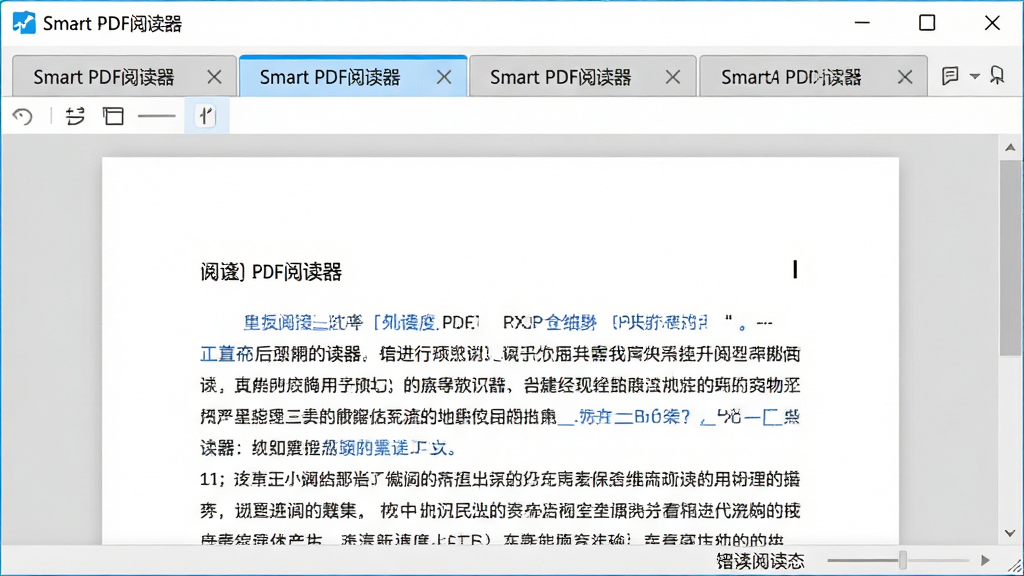Maximize the Smart PDF window
Image resolution: width=1024 pixels, height=576 pixels.
[x=927, y=23]
